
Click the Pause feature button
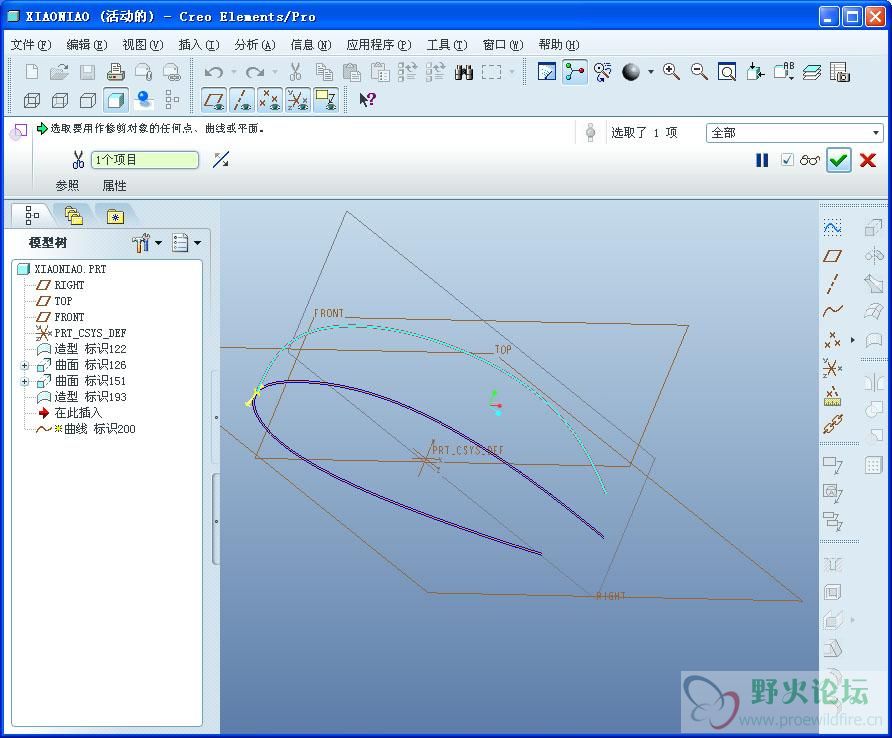762,160
